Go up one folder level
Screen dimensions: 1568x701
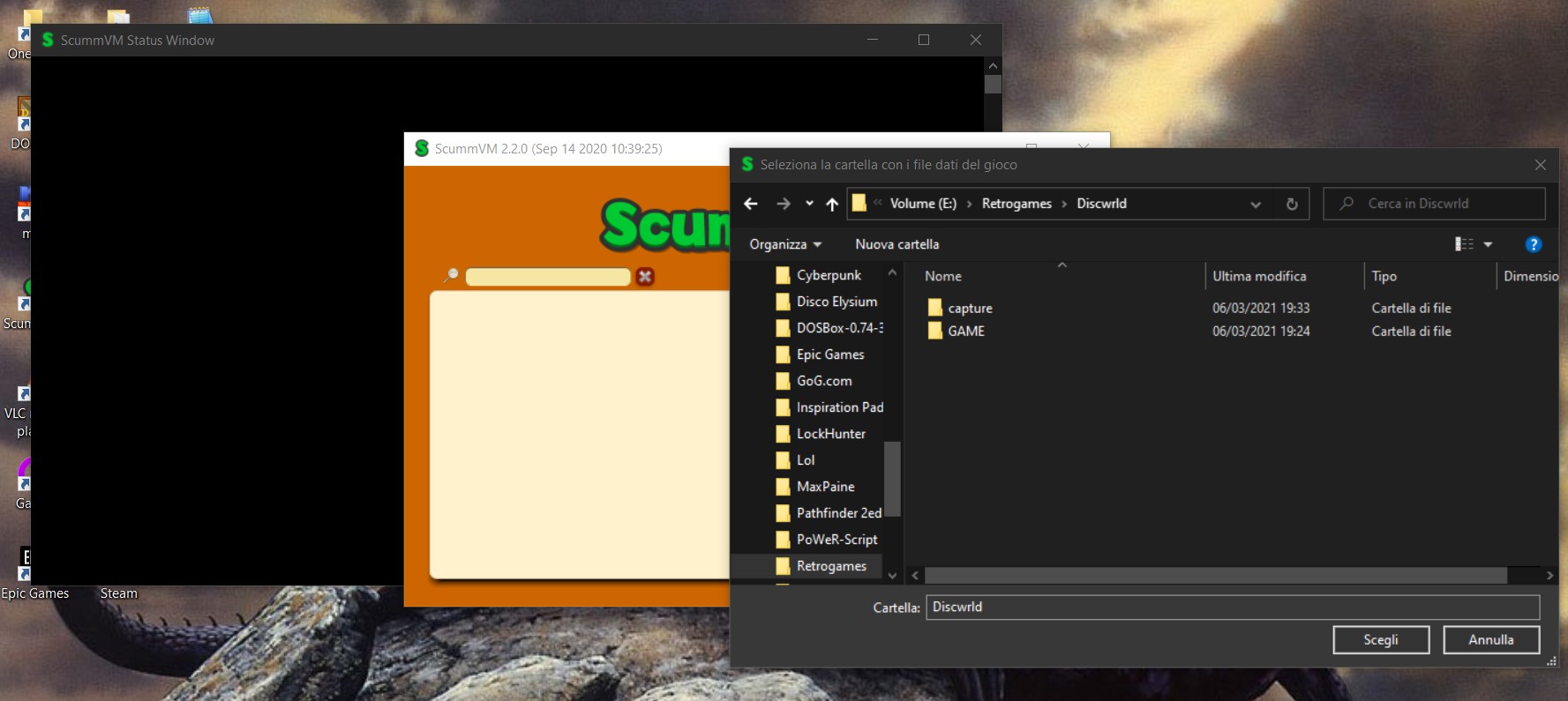point(832,204)
